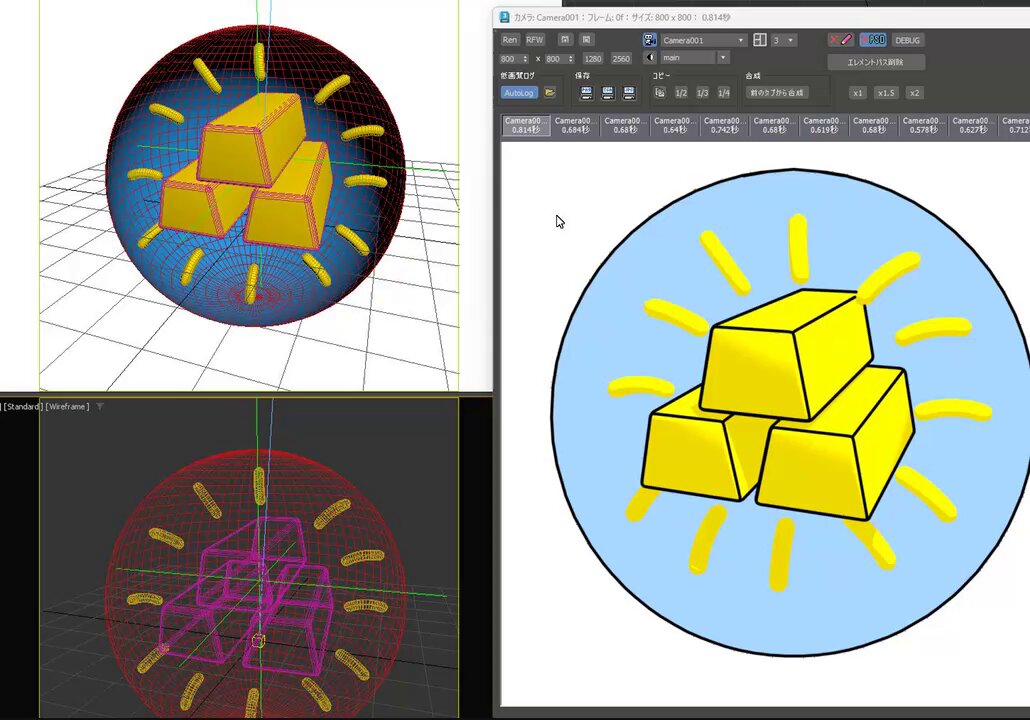Viewport: 1030px width, 720px height.
Task: Click the half-circle contrast icon beside main
Action: coord(650,58)
